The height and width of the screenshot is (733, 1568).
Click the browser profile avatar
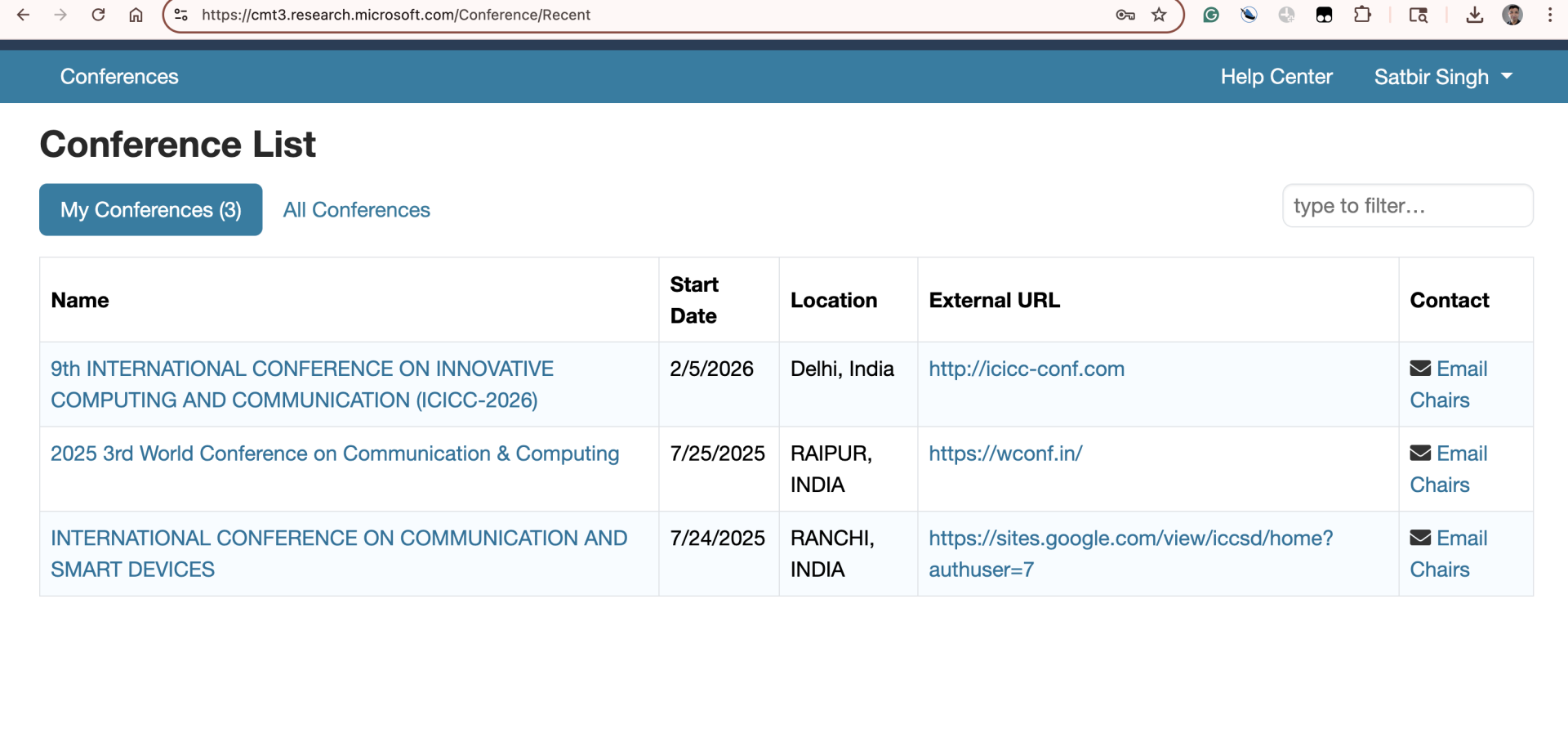(x=1512, y=15)
